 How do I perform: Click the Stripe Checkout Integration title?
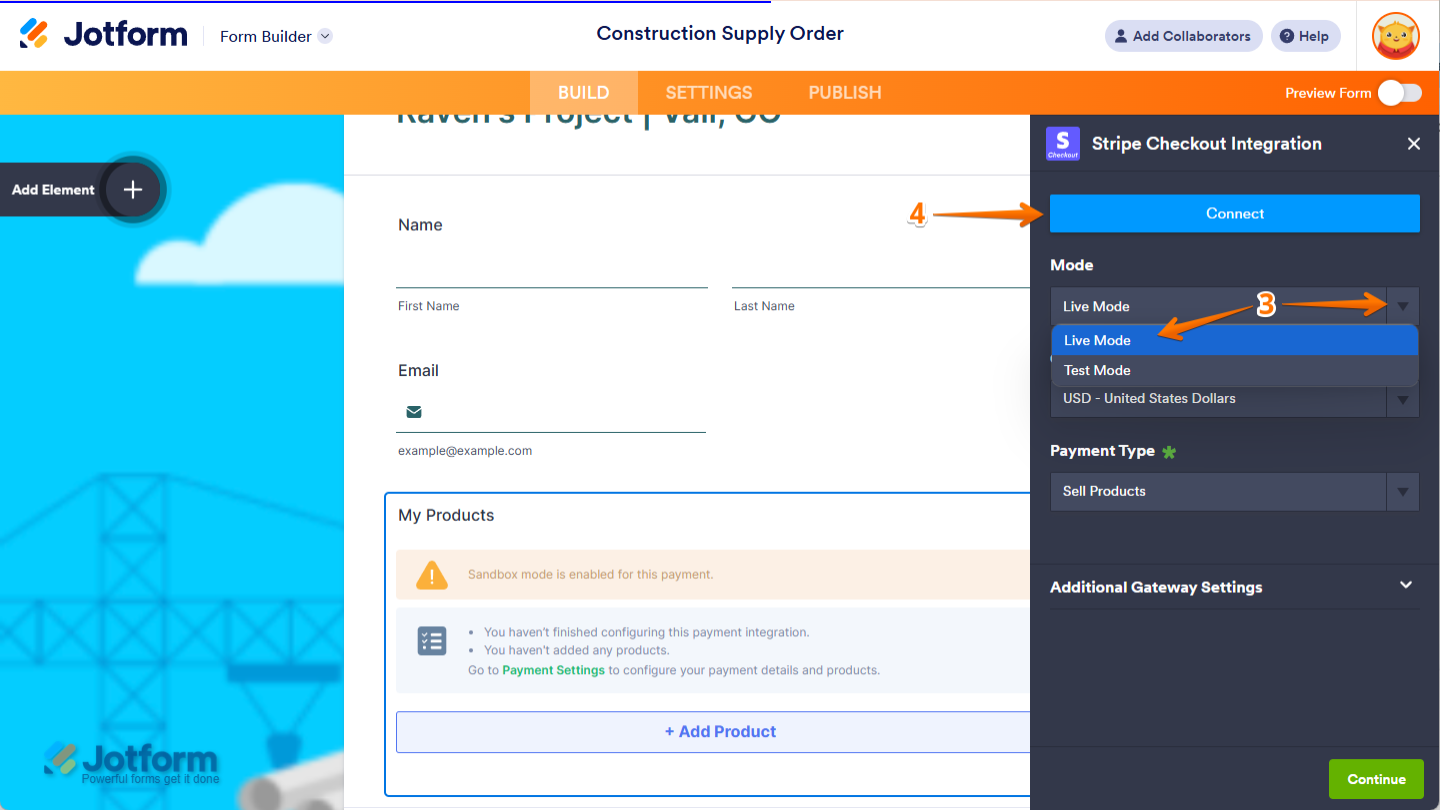(1207, 144)
